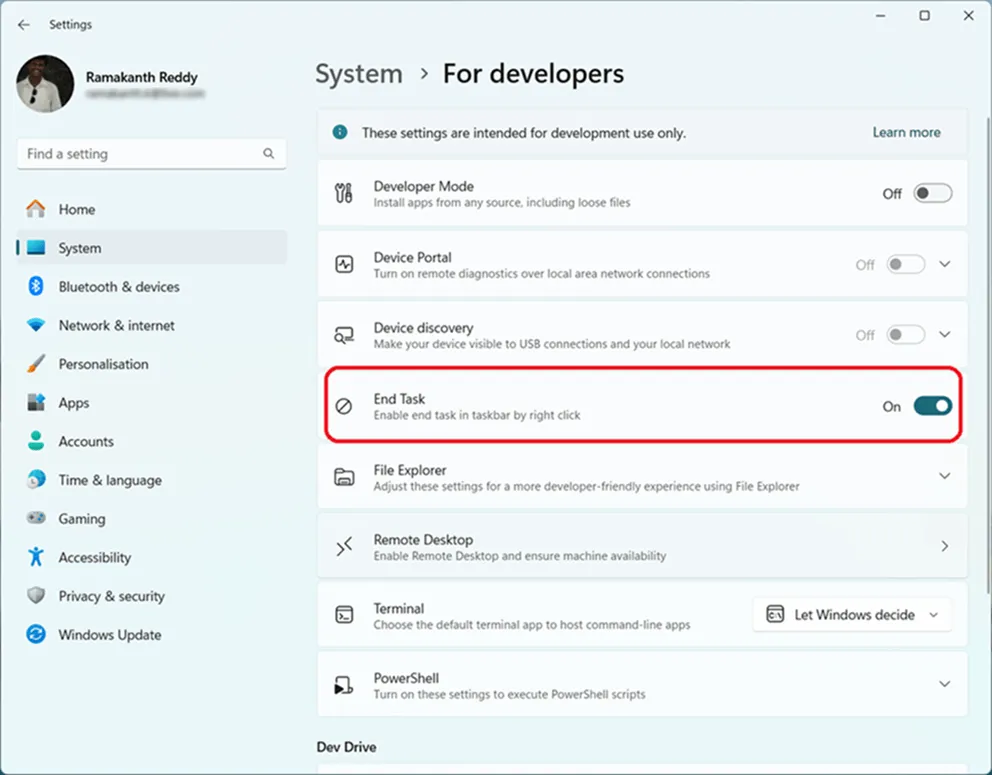The width and height of the screenshot is (992, 775).
Task: Expand the PowerShell settings chevron
Action: pyautogui.click(x=944, y=684)
